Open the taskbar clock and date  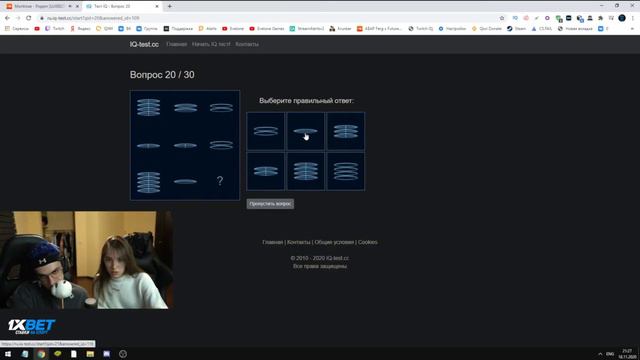point(627,354)
